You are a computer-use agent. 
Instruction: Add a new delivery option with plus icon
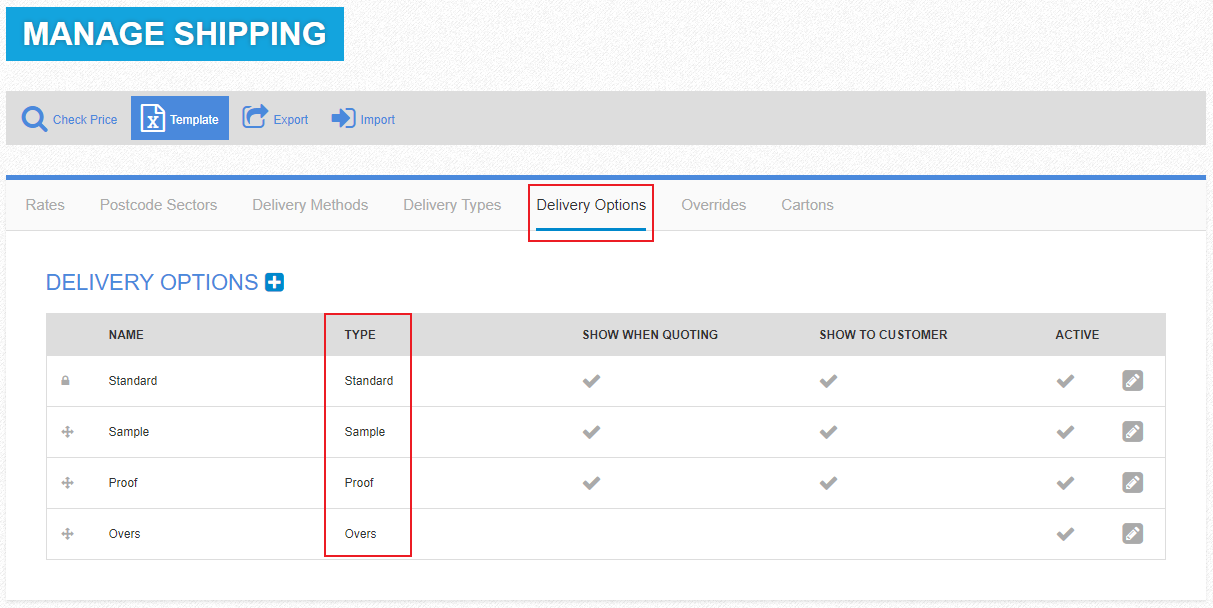pos(274,283)
